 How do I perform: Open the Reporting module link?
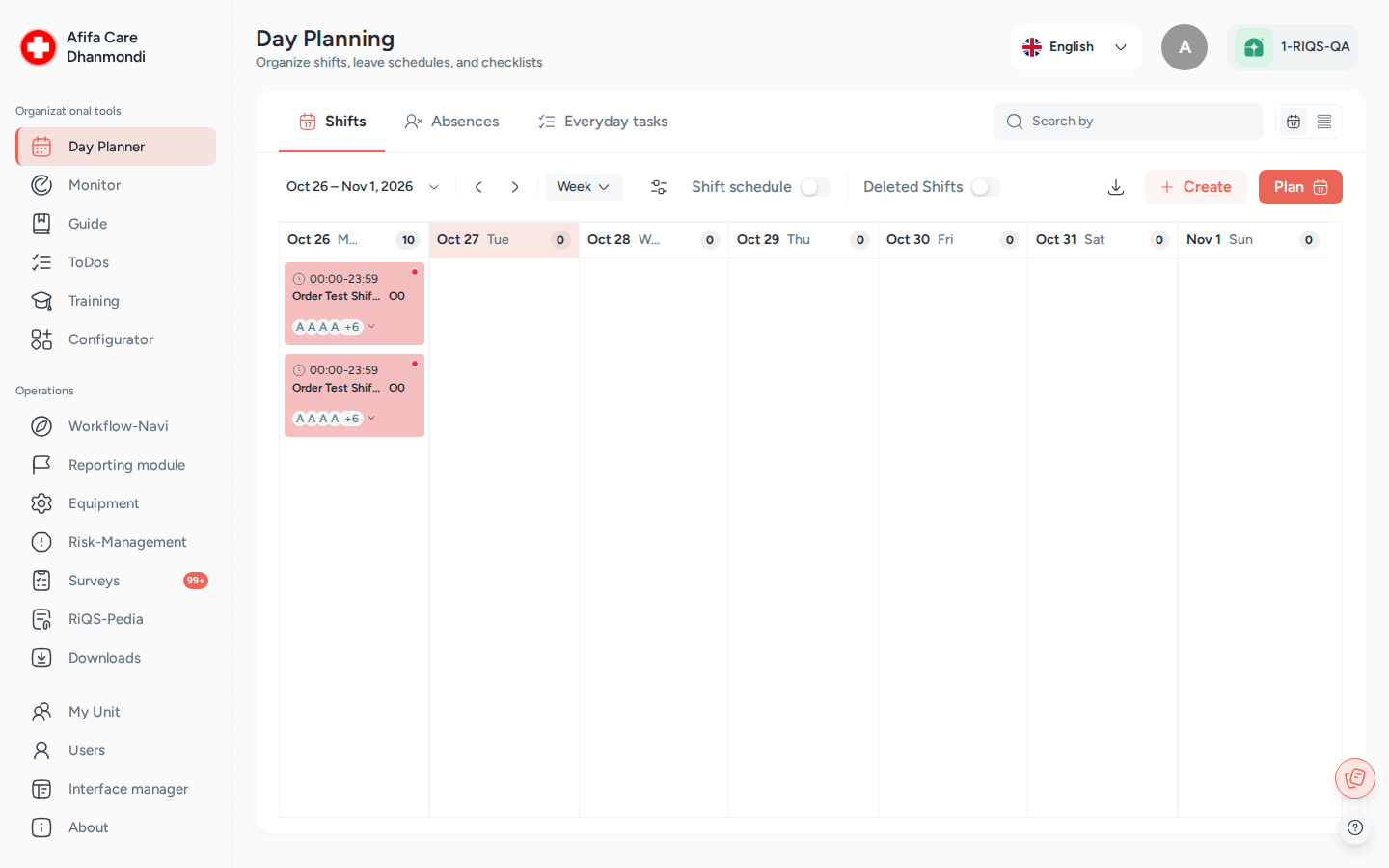coord(116,465)
